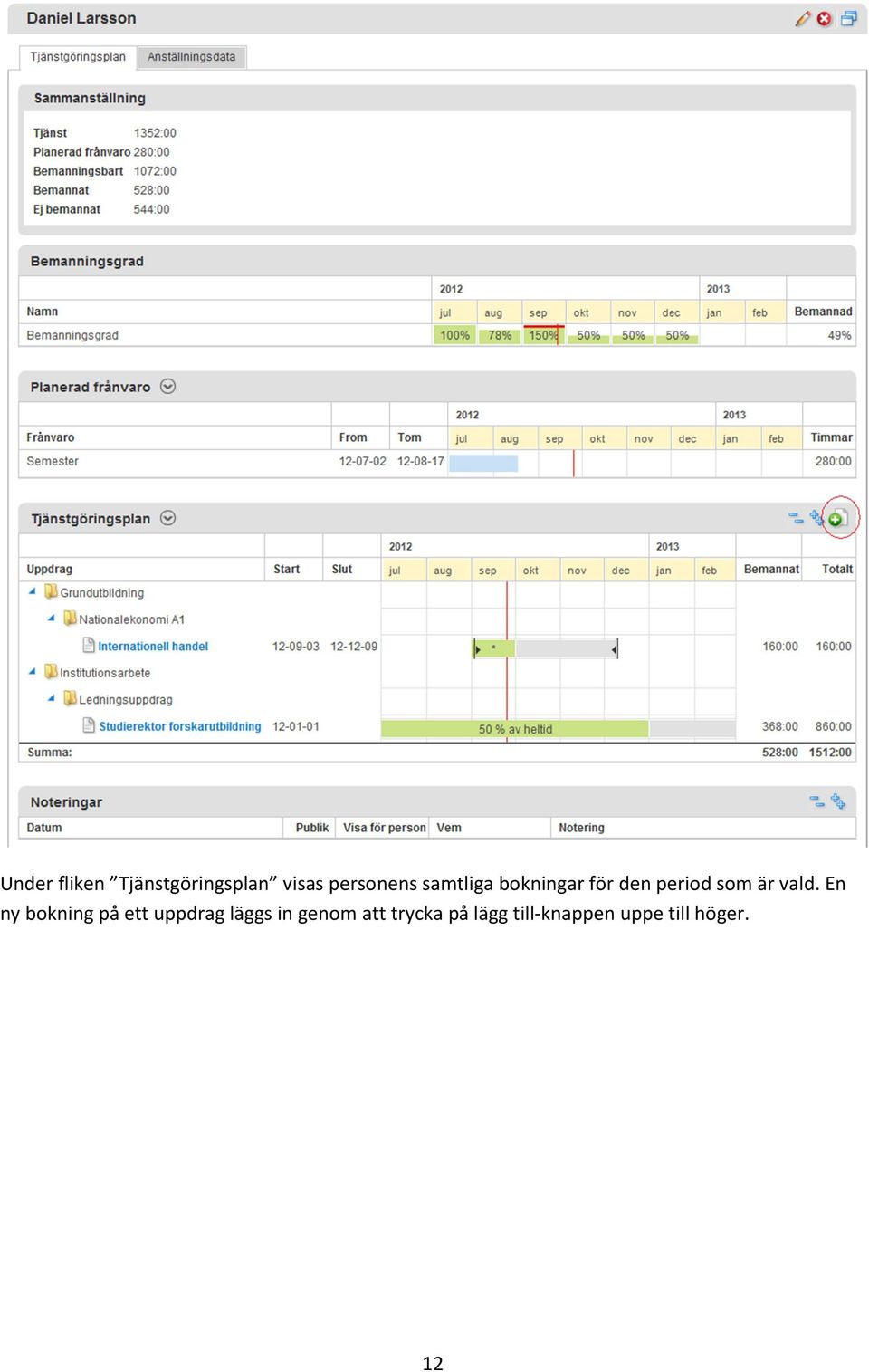Collapse all rows in Tjänstgöringsplan
The image size is (869, 1372).
(796, 518)
